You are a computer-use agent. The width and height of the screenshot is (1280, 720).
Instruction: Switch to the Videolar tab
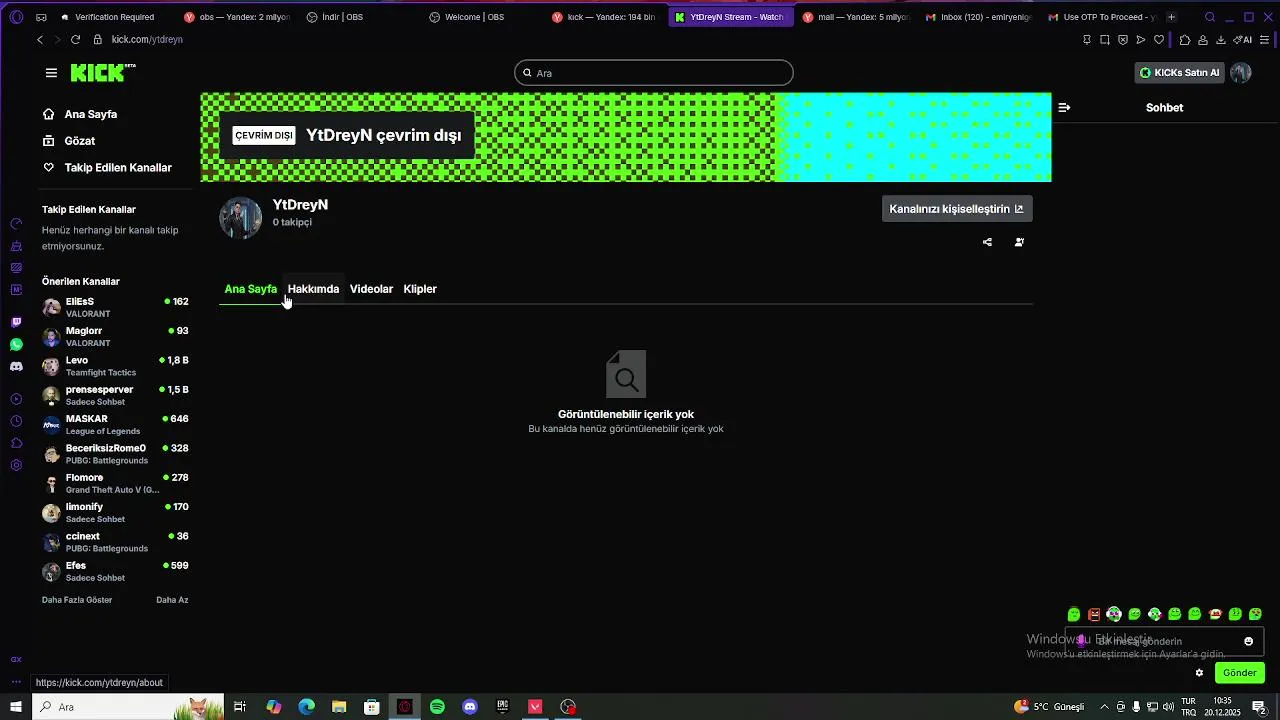coord(371,289)
